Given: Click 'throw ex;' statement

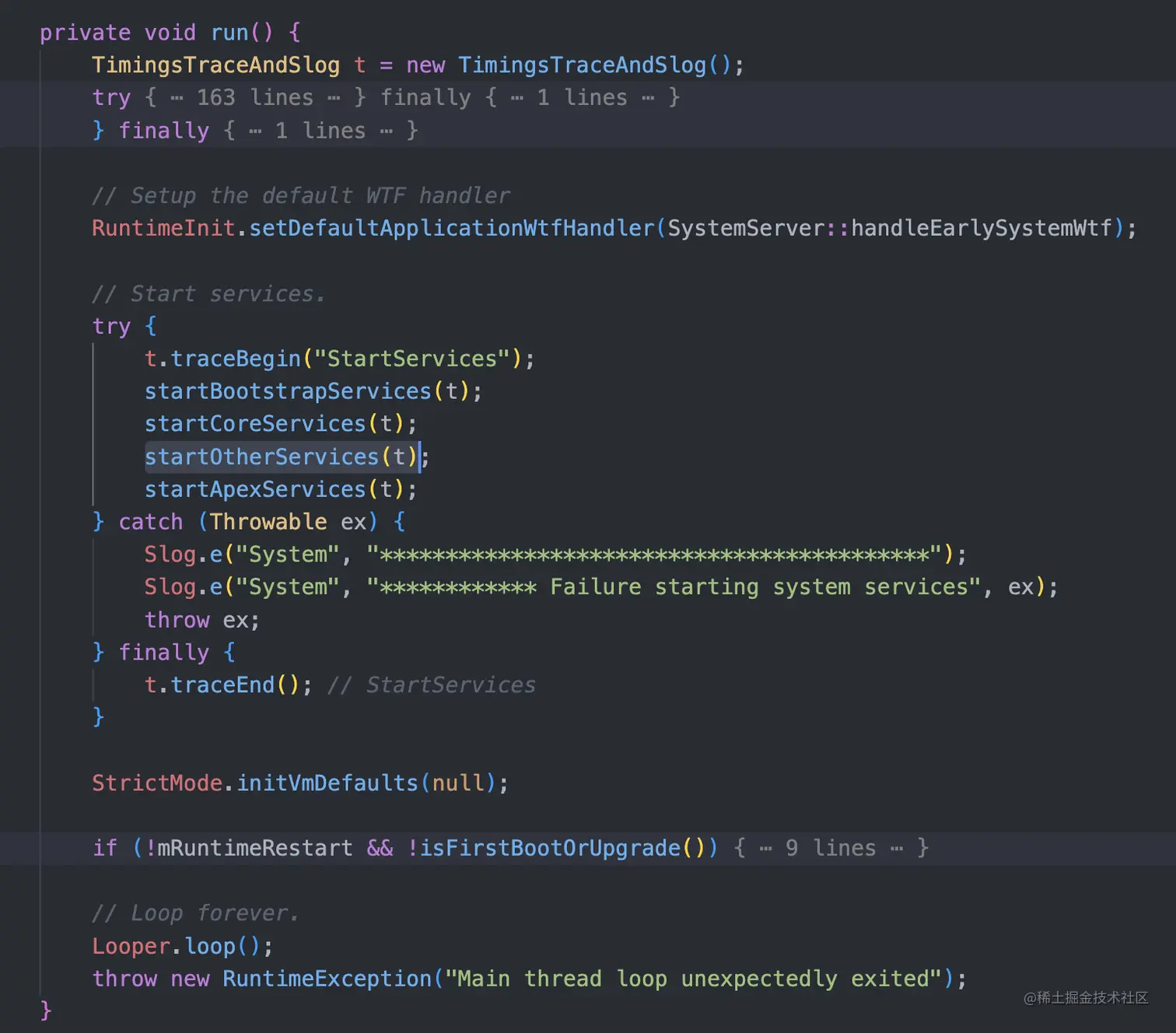Looking at the screenshot, I should pos(202,620).
